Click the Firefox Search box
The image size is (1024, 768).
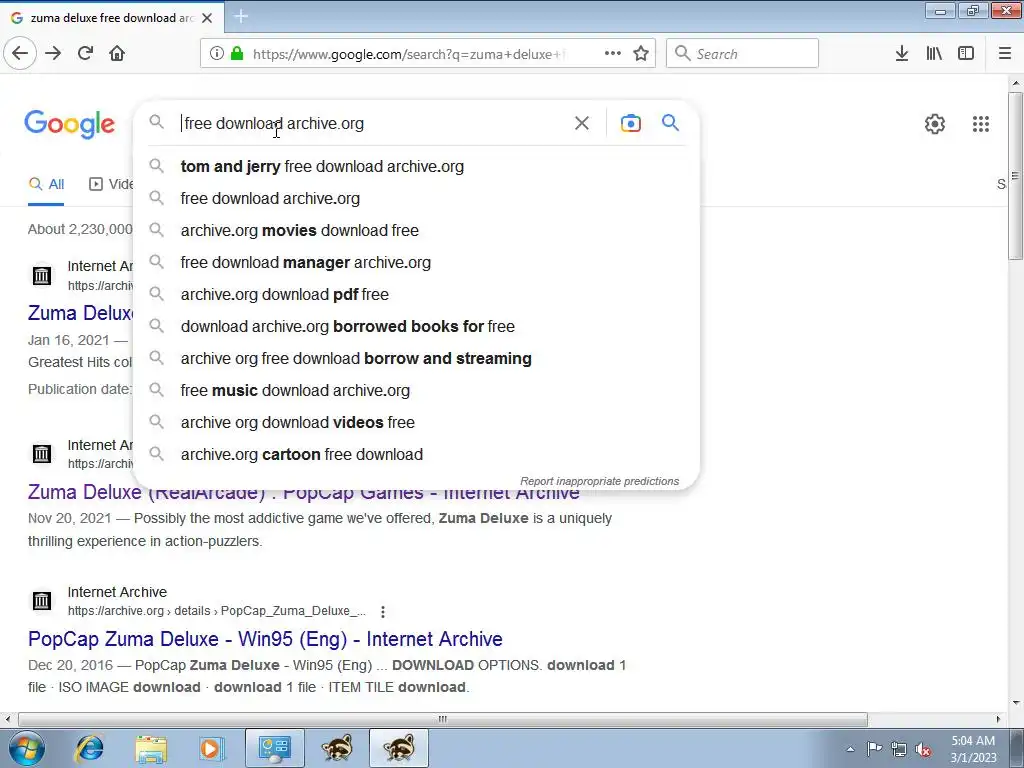(x=742, y=54)
